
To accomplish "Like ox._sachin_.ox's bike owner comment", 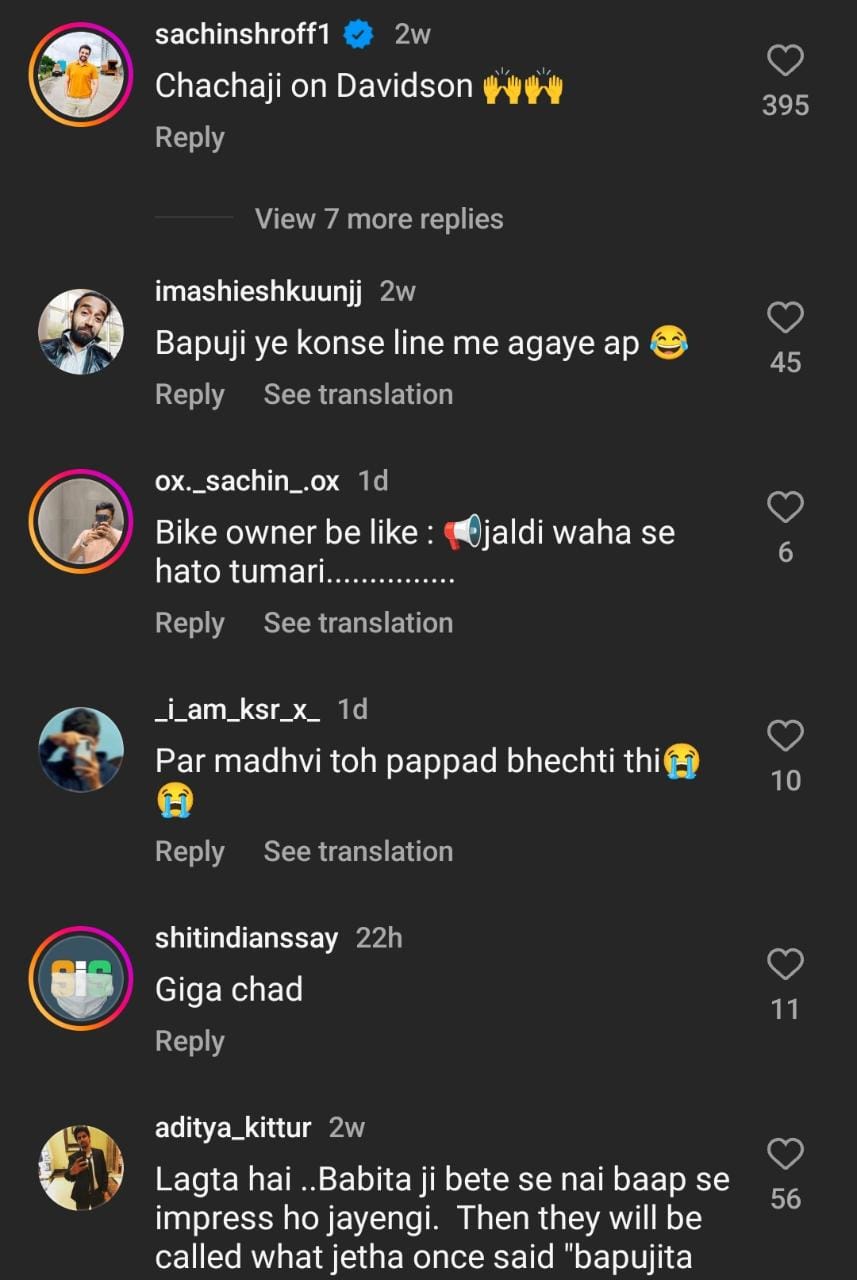I will 785,507.
